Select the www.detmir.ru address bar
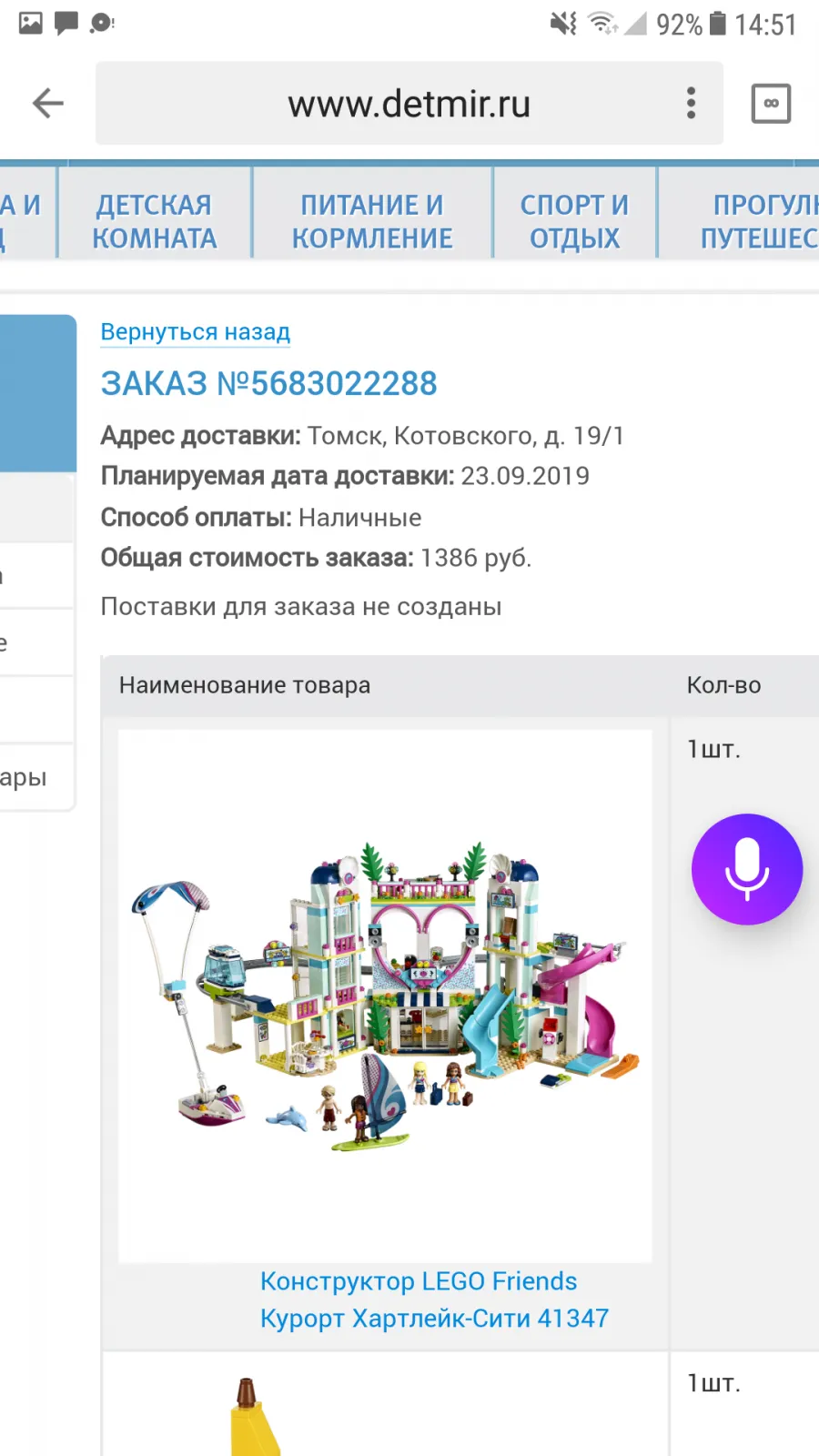819x1456 pixels. pyautogui.click(x=409, y=103)
